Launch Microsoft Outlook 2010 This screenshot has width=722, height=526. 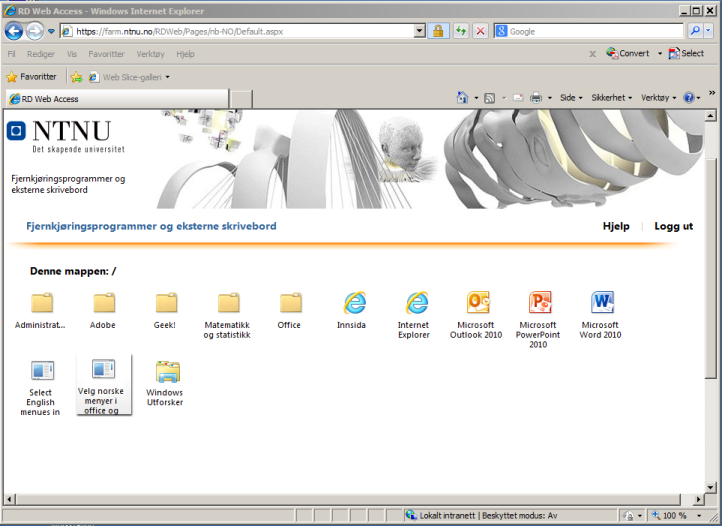(x=477, y=316)
